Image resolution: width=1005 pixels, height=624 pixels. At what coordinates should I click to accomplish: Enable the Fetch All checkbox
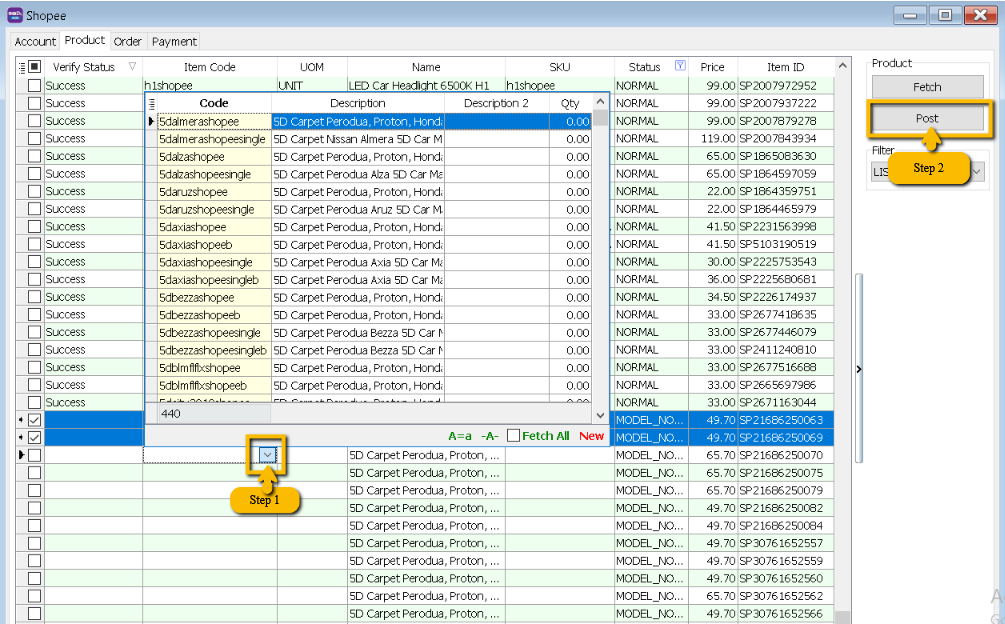514,436
